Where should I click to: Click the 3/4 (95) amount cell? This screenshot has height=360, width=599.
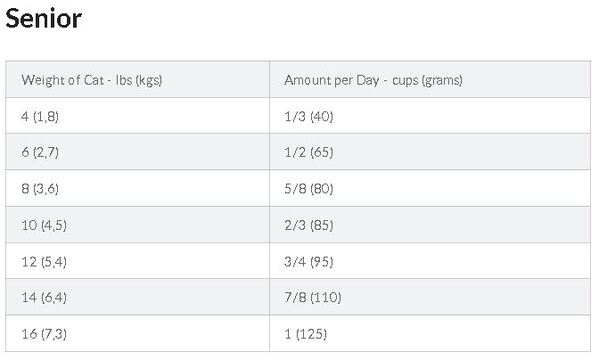click(x=430, y=261)
